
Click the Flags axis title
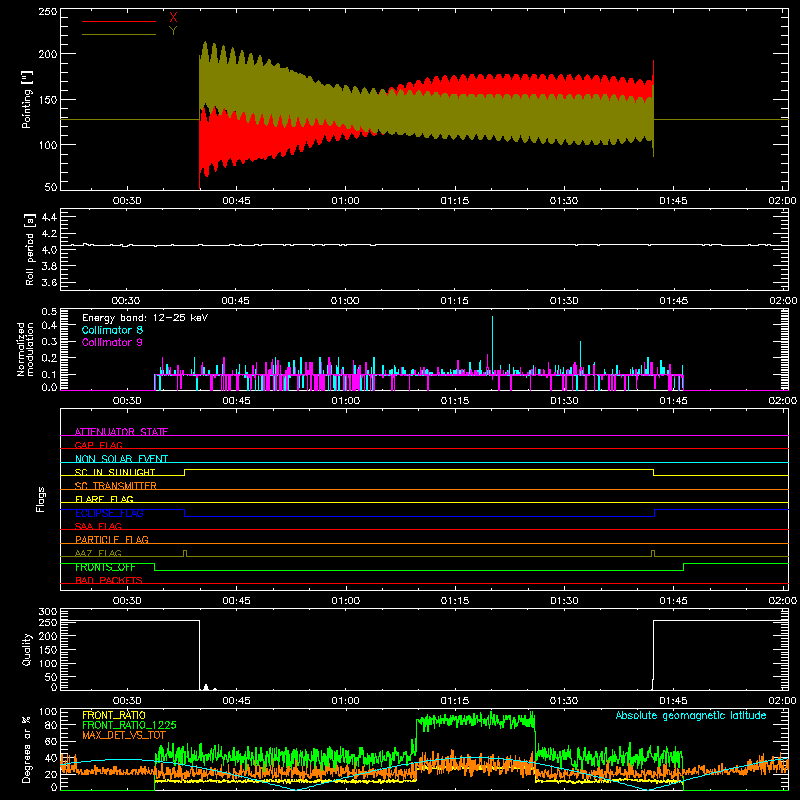[x=41, y=499]
